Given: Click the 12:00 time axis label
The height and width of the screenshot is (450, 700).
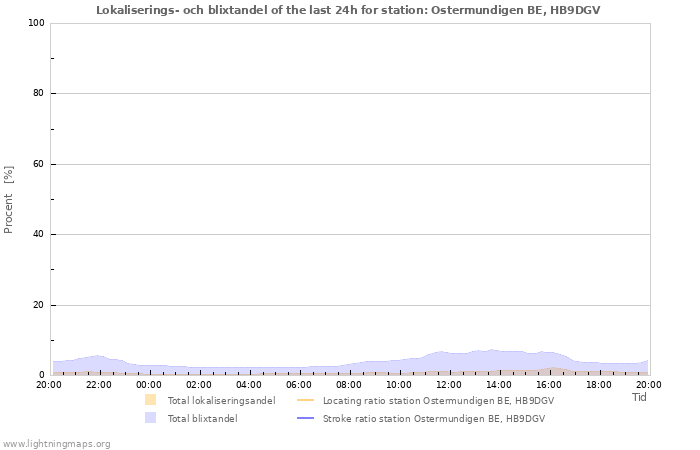Looking at the screenshot, I should pos(449,384).
